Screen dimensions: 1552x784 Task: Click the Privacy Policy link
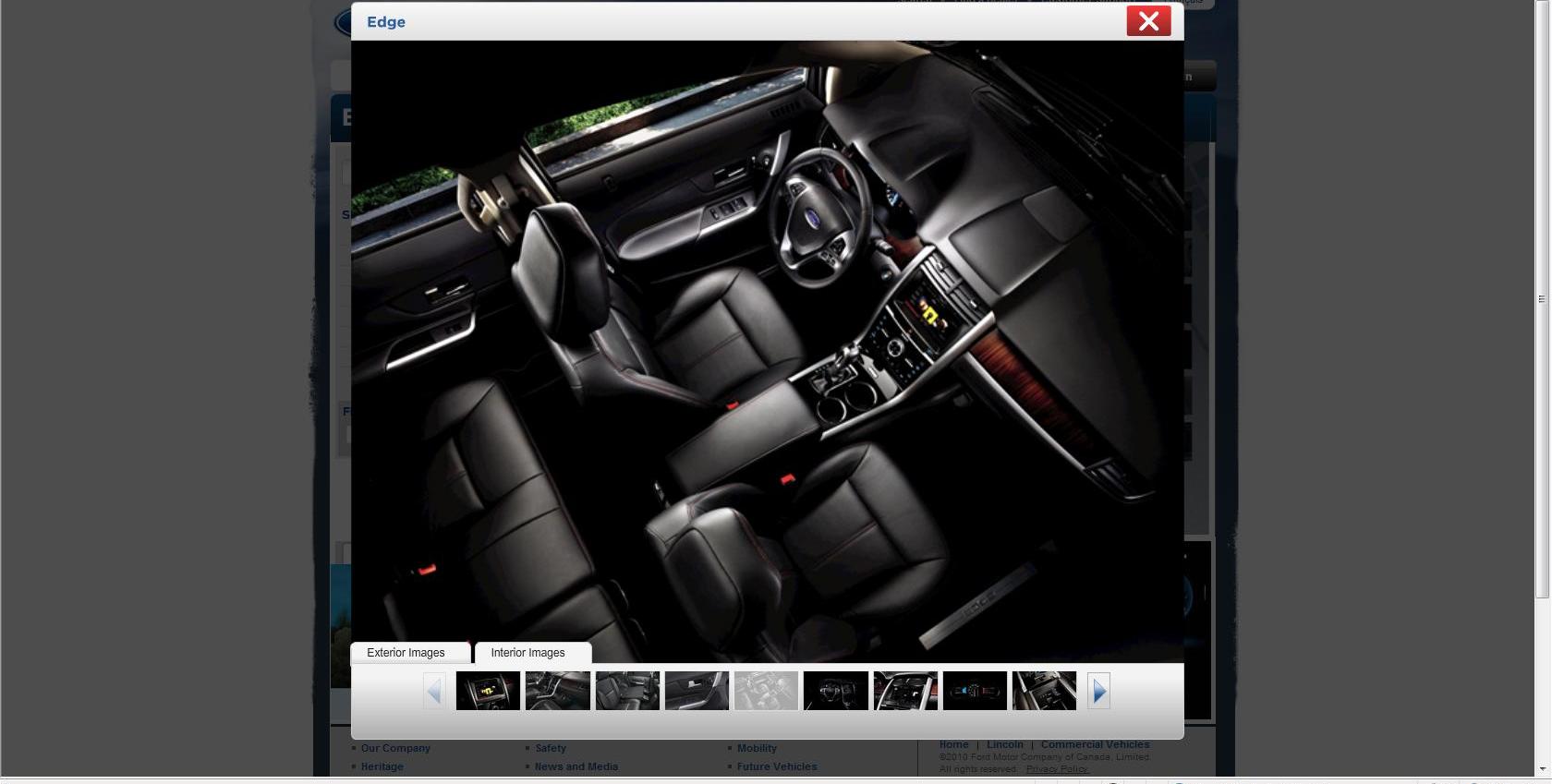pos(1057,768)
